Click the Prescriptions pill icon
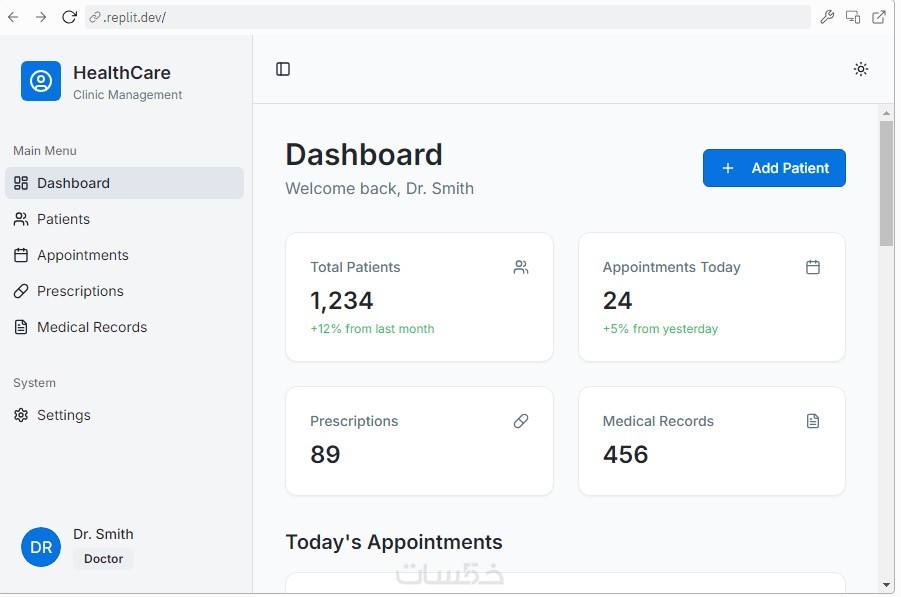Image resolution: width=901 pixels, height=597 pixels. tap(521, 421)
